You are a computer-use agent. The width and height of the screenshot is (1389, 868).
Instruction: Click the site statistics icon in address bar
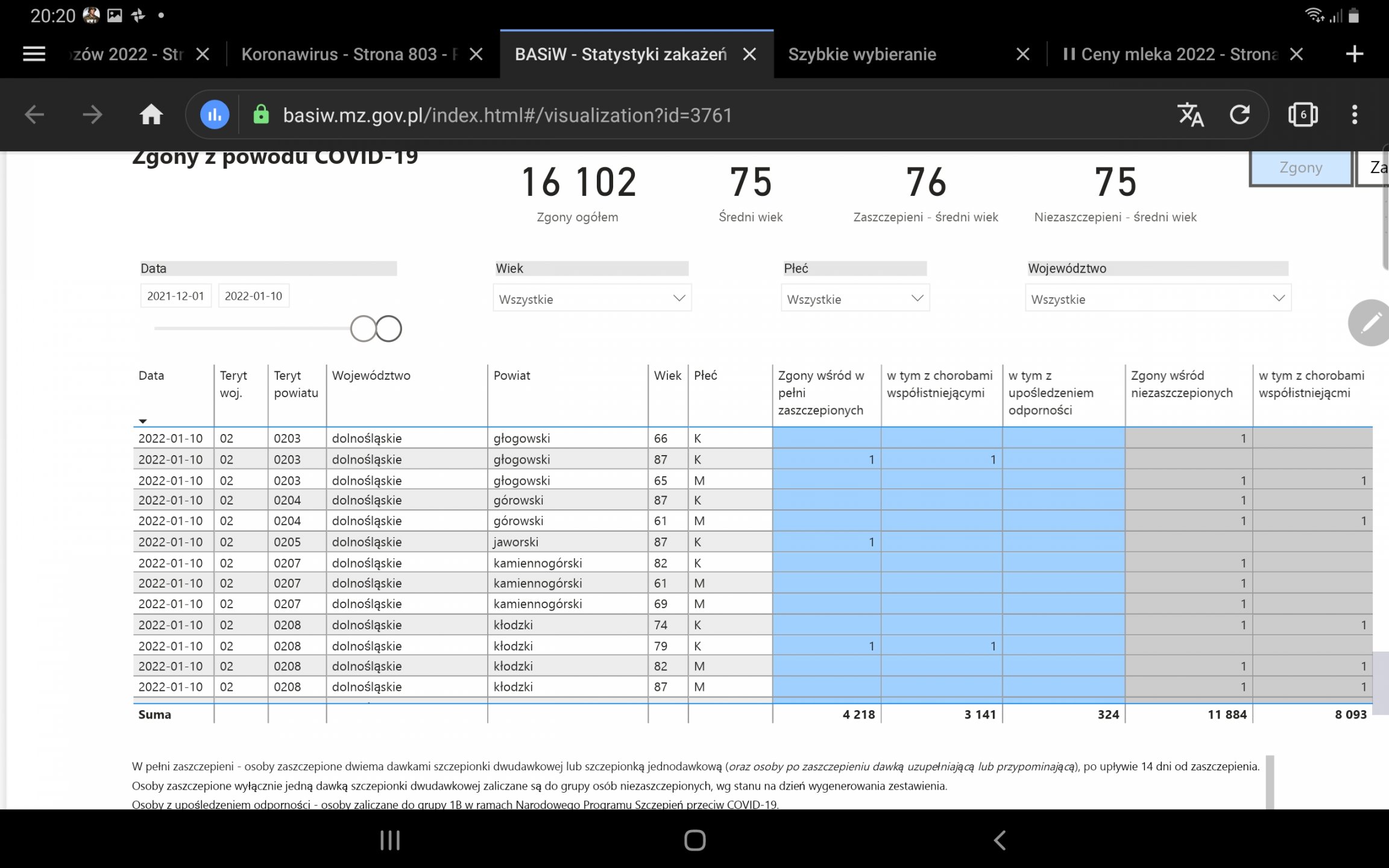point(215,115)
